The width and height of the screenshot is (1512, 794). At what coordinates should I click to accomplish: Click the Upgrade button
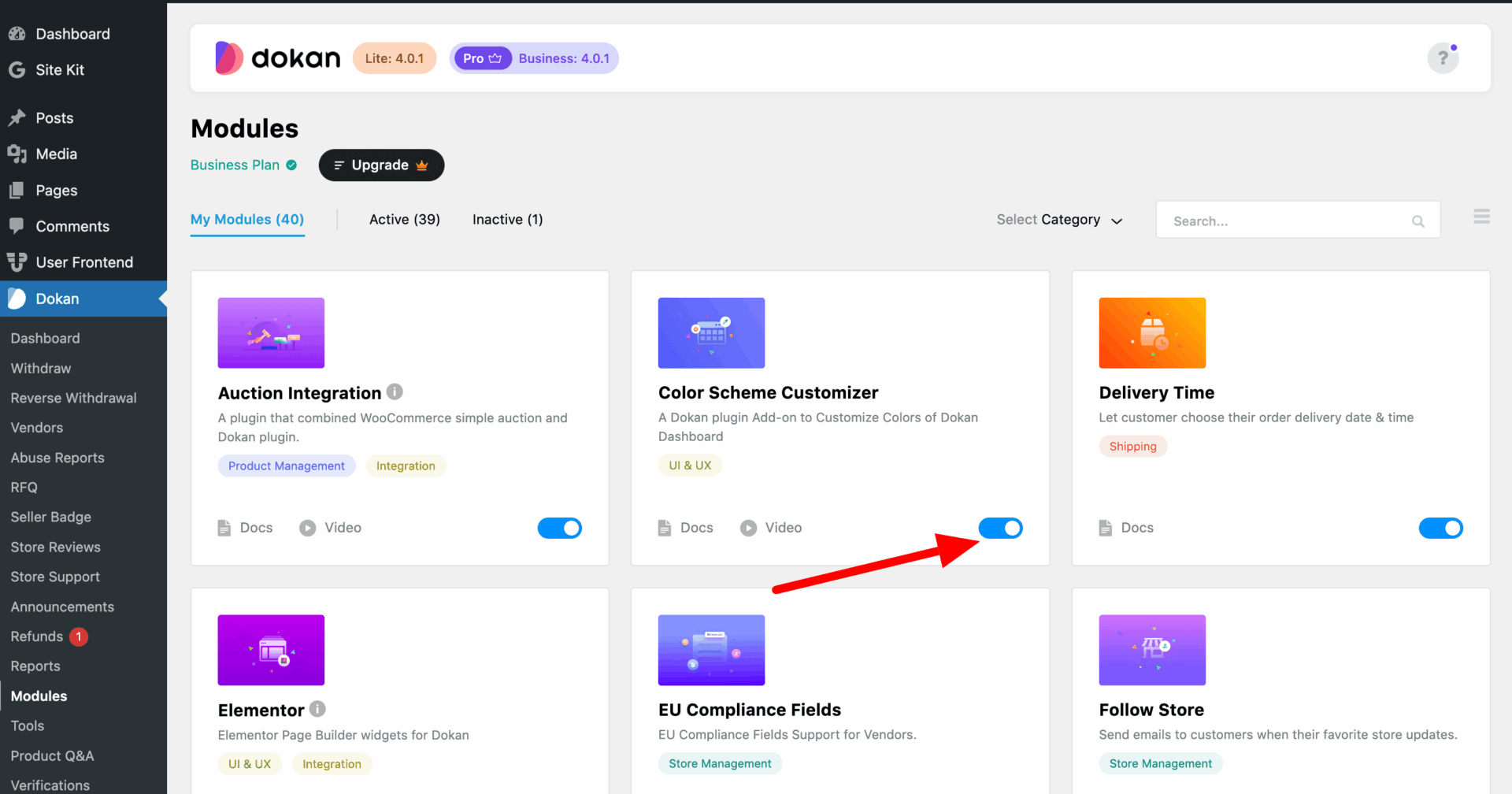381,165
